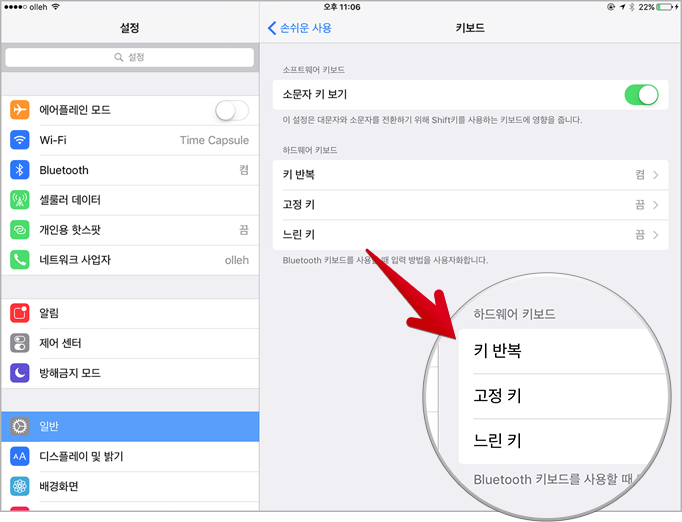Open 방해금지 모드 settings
Viewport: 682px width, 522px height.
pyautogui.click(x=130, y=373)
